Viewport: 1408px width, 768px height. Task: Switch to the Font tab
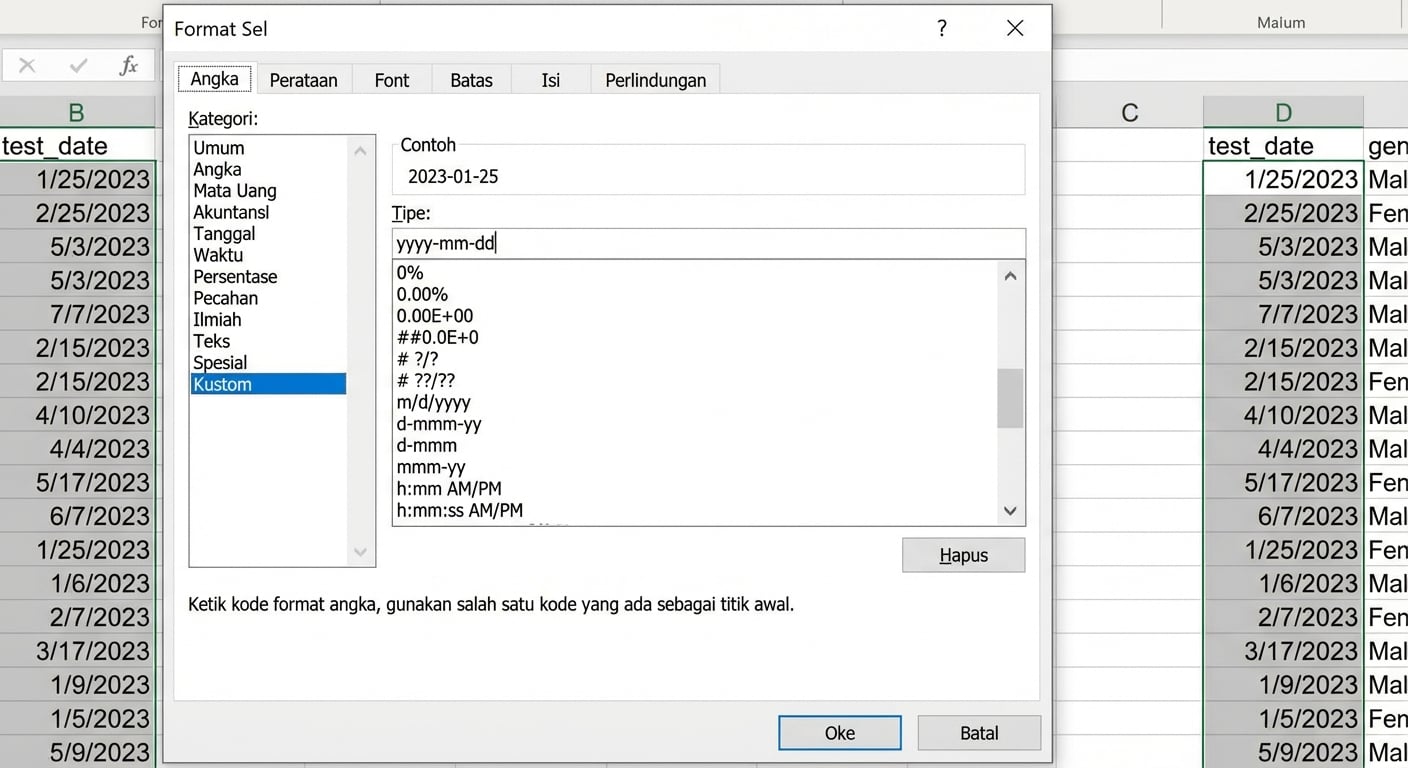pyautogui.click(x=391, y=79)
